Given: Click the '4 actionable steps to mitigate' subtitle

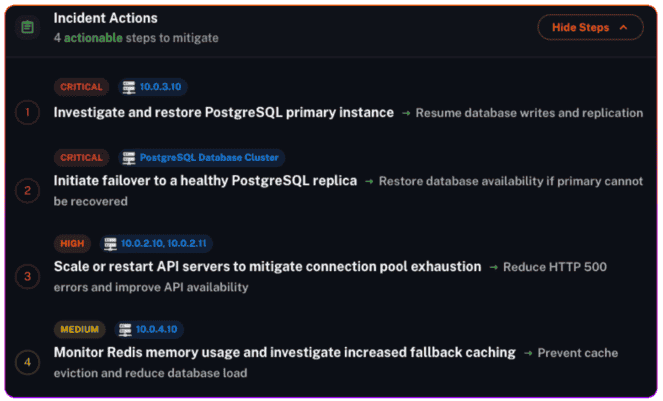Looking at the screenshot, I should pos(136,38).
